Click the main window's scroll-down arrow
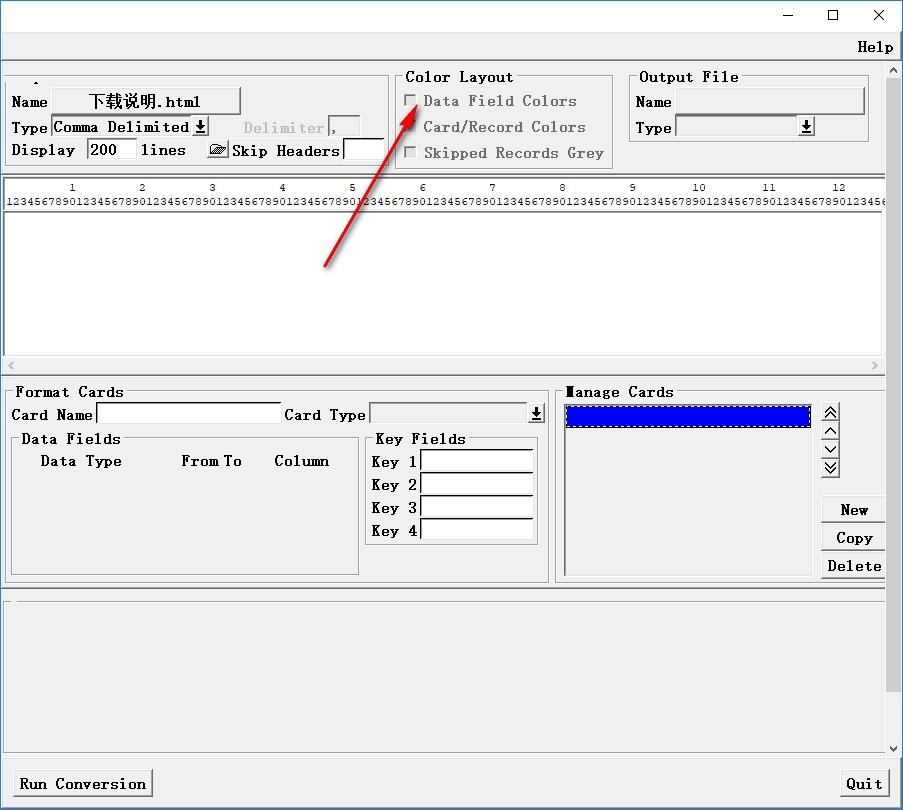Screen dimensions: 903x810 [x=894, y=748]
